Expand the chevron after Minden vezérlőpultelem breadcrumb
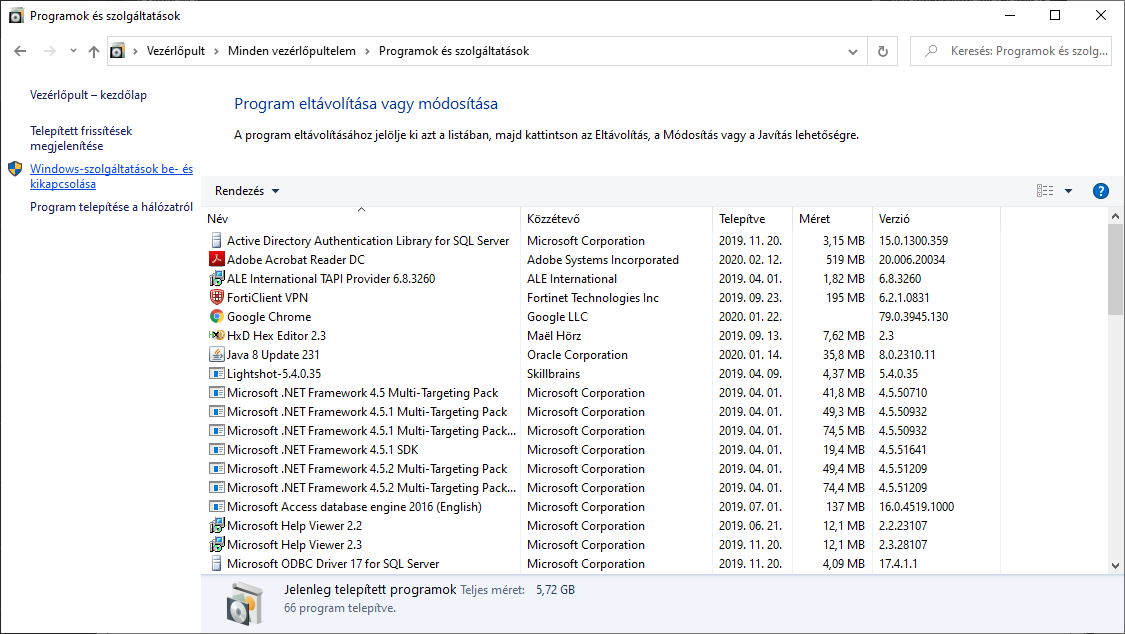Image resolution: width=1125 pixels, height=634 pixels. (x=367, y=52)
